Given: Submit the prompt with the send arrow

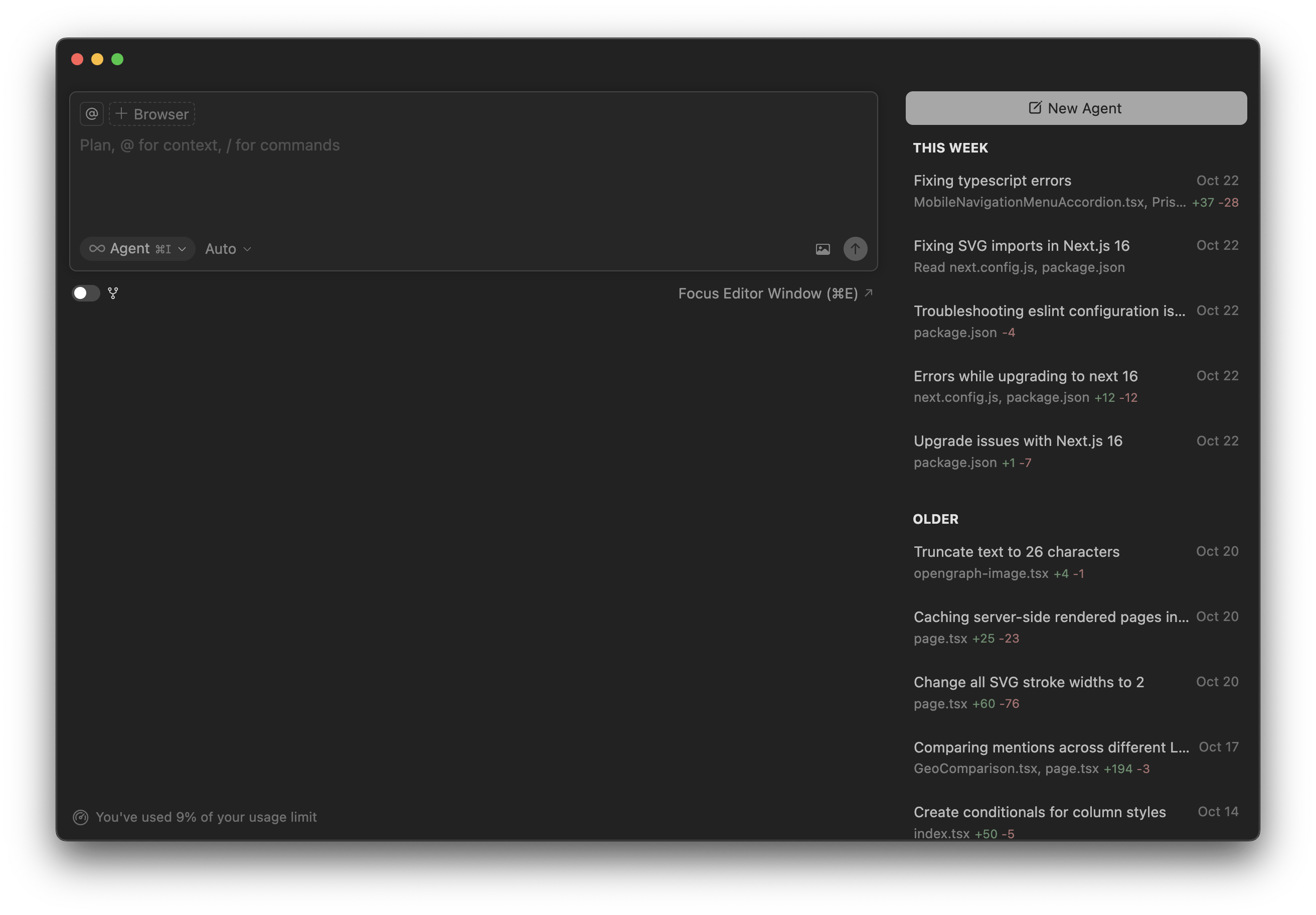Looking at the screenshot, I should tap(855, 249).
